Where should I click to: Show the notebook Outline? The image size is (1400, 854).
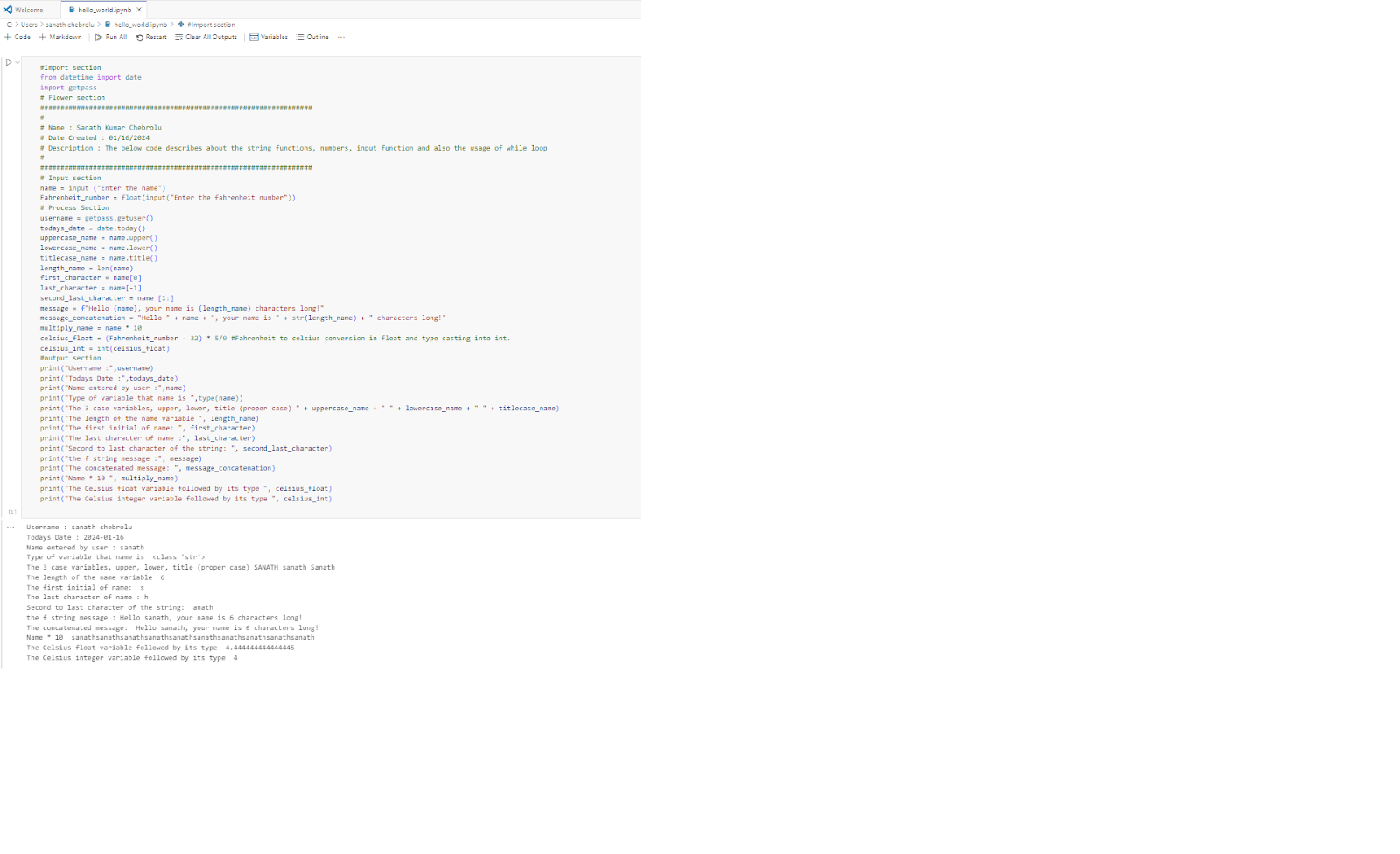(312, 38)
